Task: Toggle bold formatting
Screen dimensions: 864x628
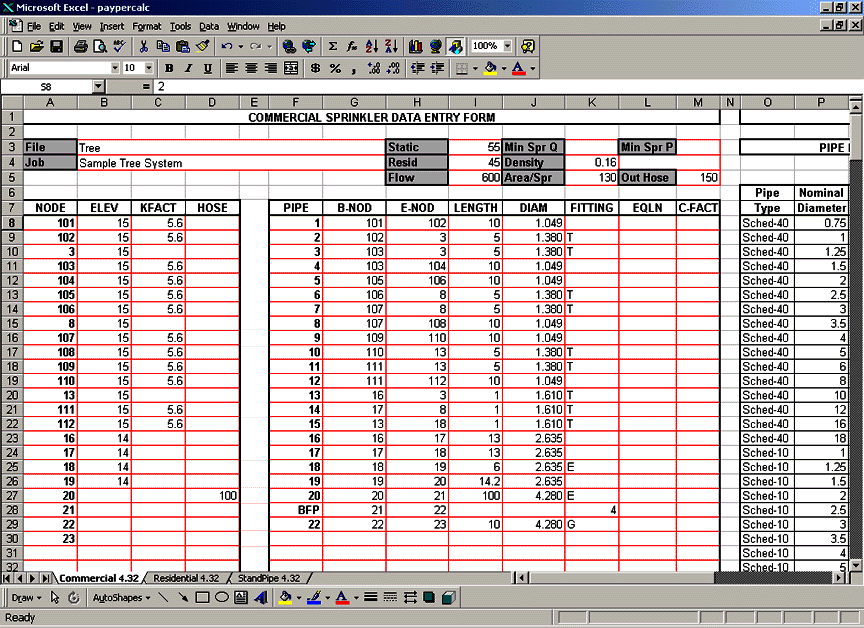Action: 168,67
